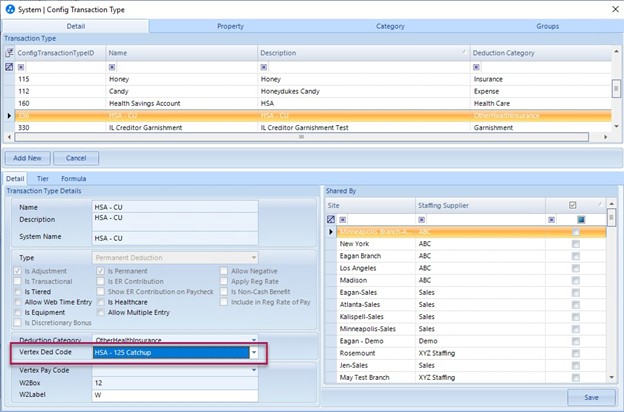This screenshot has height=412, width=624.
Task: Click the Cancel button
Action: (x=76, y=158)
